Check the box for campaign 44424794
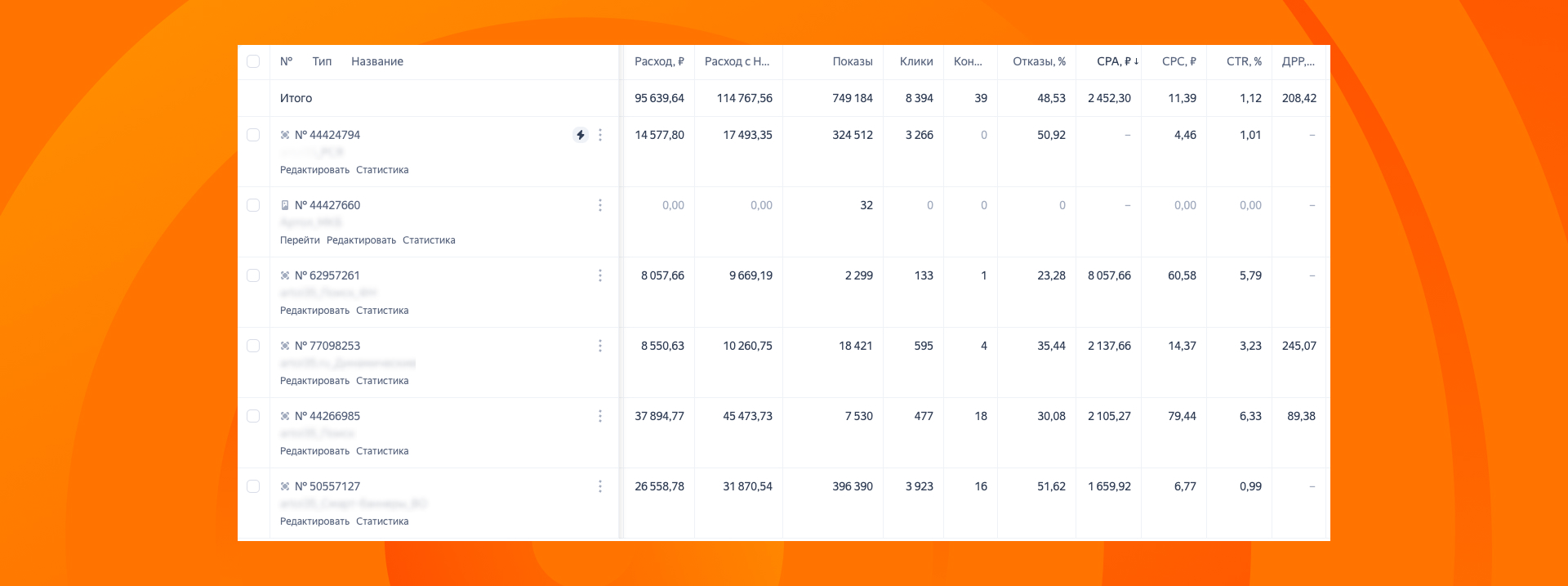1568x586 pixels. click(253, 135)
